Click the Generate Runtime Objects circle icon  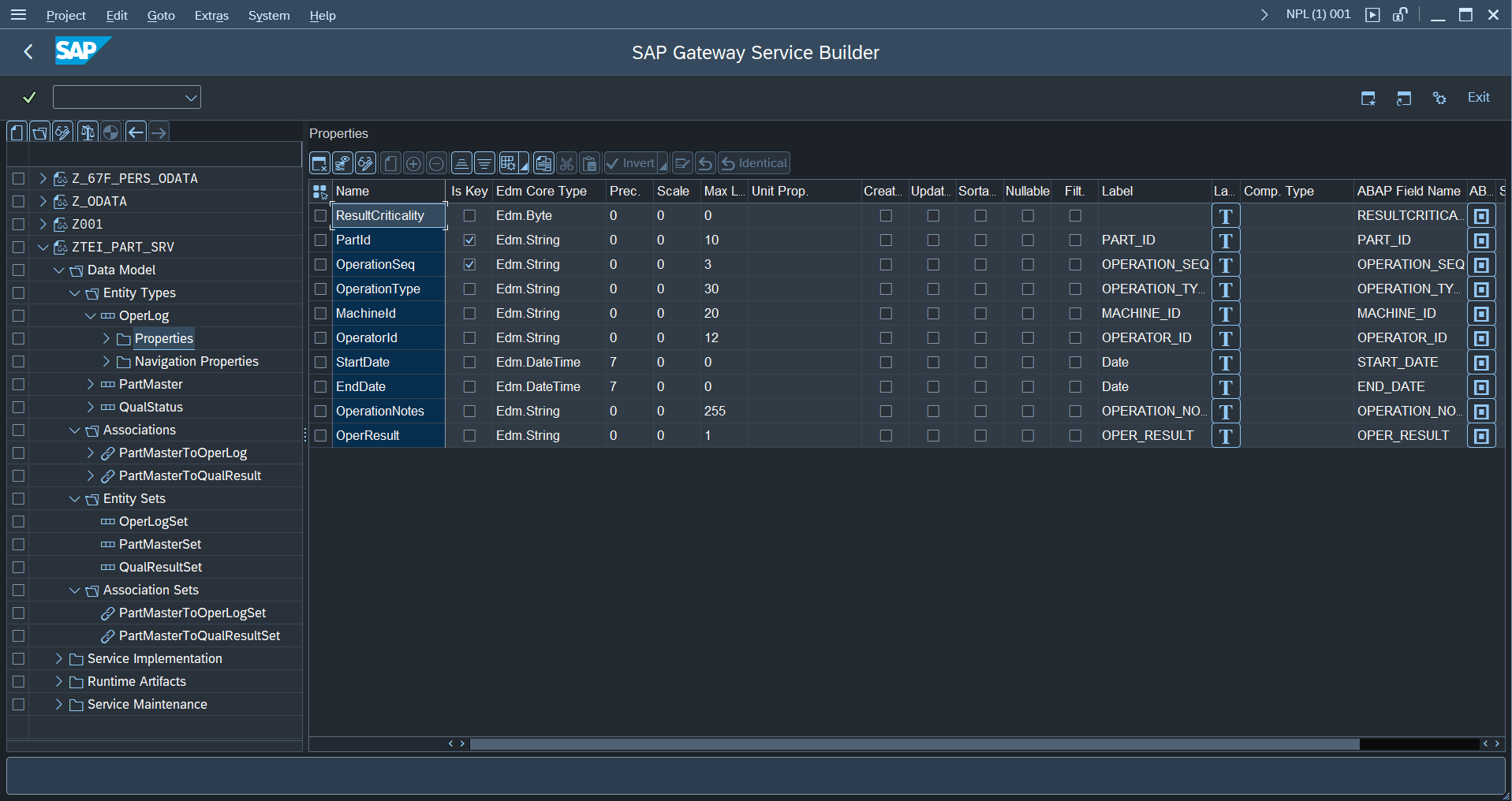(110, 132)
